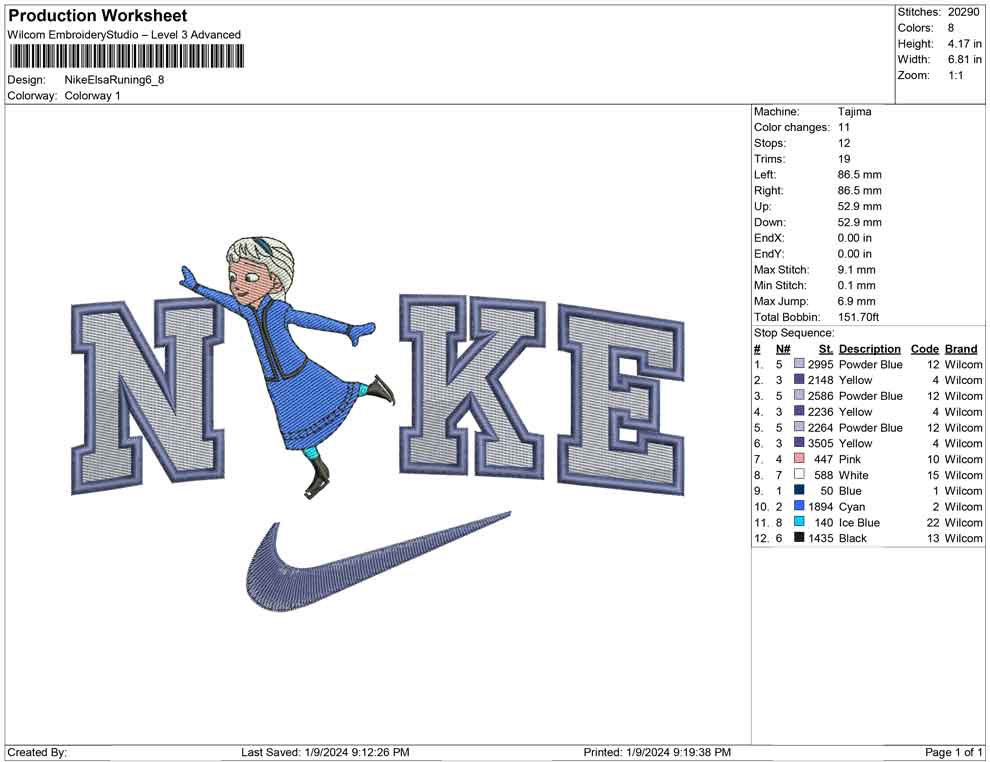
Task: Click the stitch count 1894 in Cyan row
Action: [821, 506]
